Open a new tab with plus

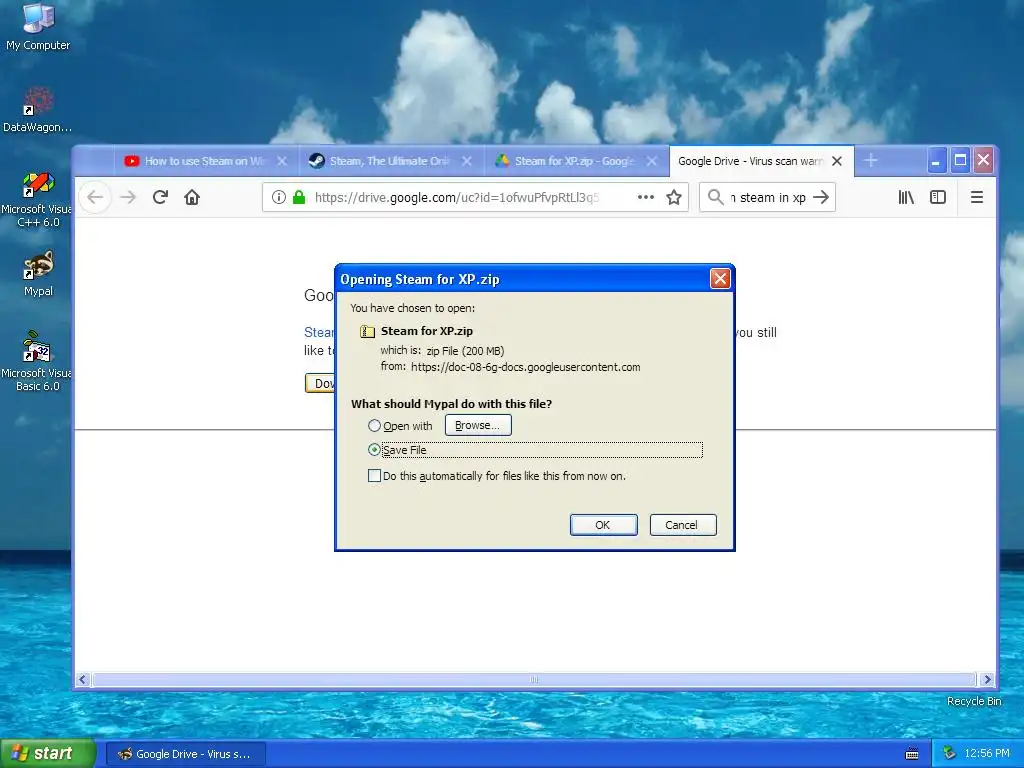tap(871, 161)
